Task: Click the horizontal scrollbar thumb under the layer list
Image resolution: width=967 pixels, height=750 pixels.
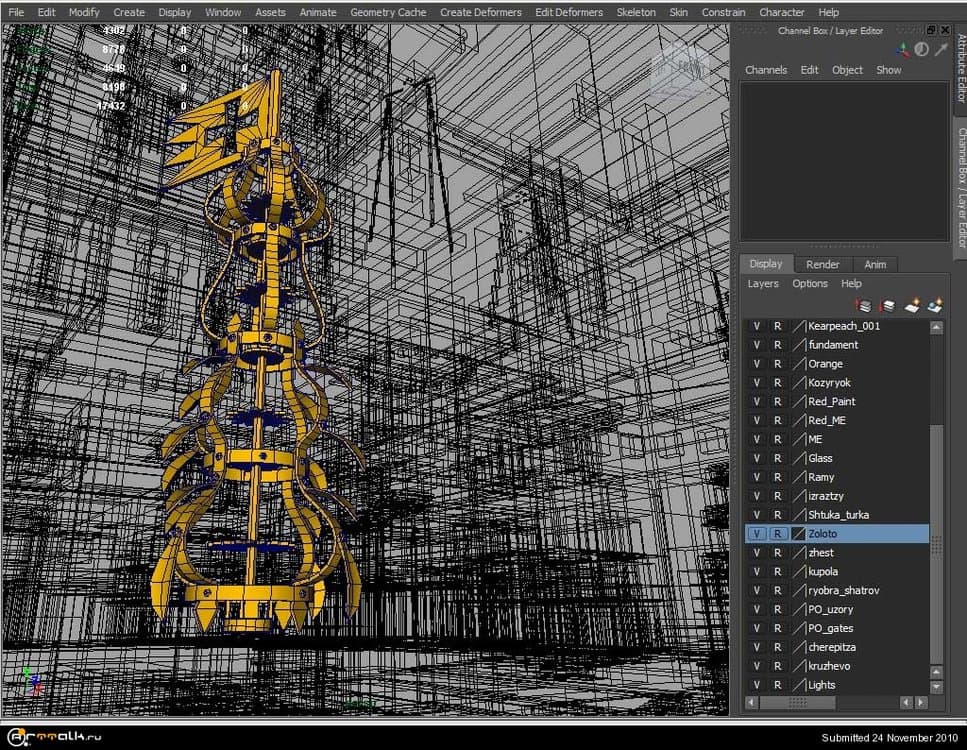Action: point(797,703)
